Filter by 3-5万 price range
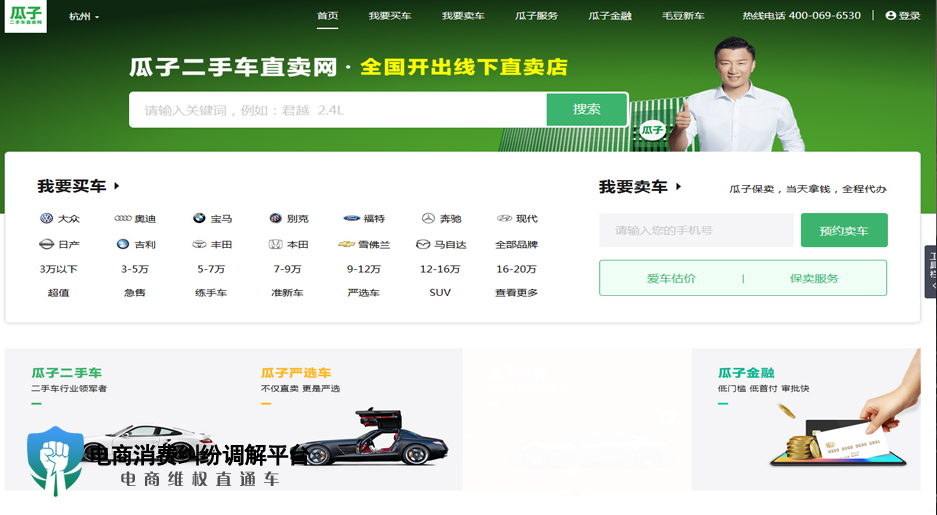 pos(135,269)
